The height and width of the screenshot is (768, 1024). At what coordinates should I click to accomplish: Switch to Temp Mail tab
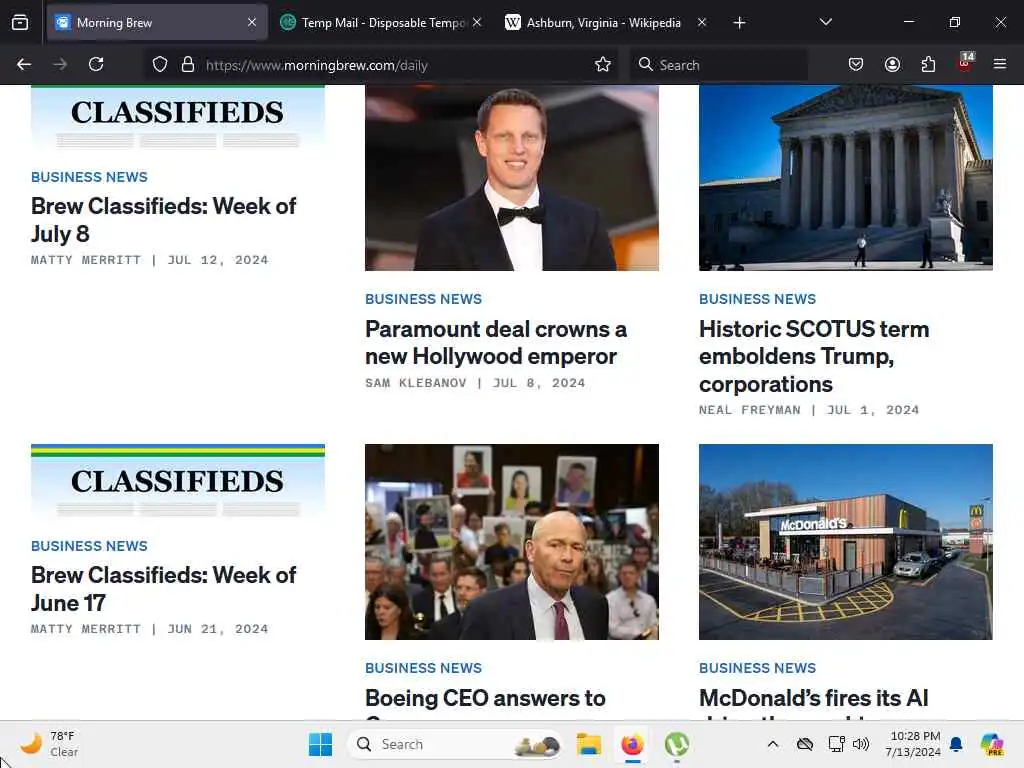pos(382,23)
